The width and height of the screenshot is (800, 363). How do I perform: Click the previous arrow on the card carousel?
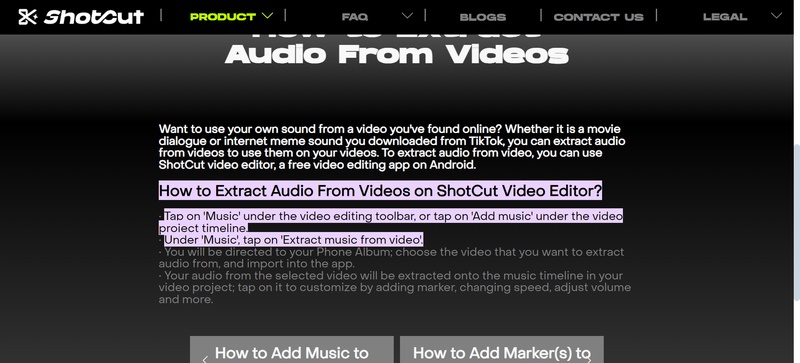[205, 359]
